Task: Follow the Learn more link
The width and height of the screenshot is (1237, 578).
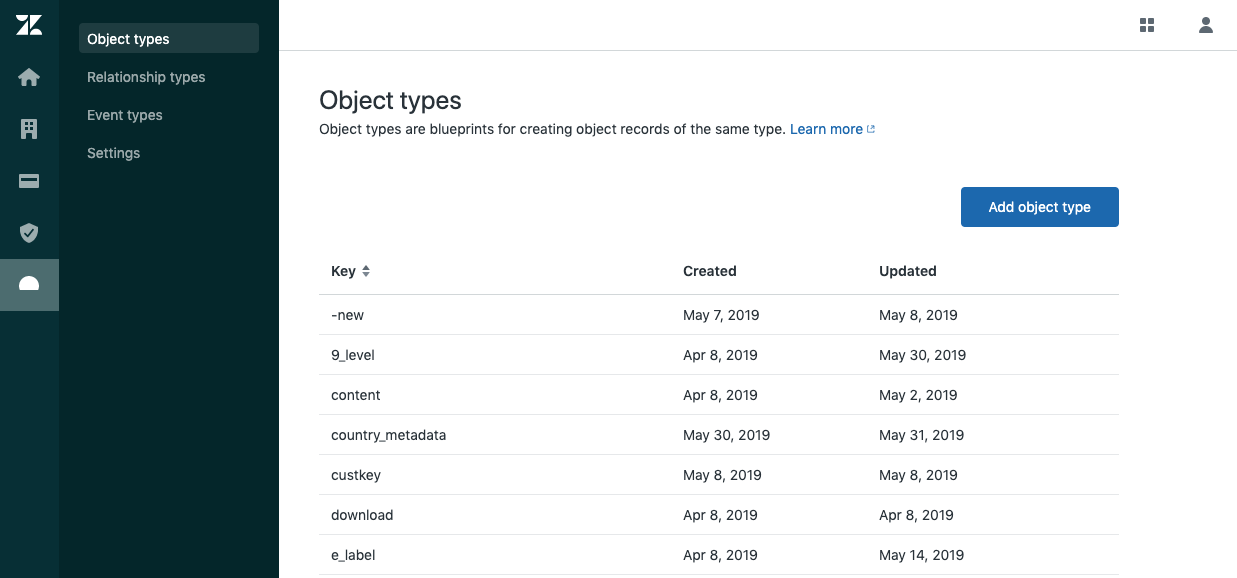Action: coord(826,128)
